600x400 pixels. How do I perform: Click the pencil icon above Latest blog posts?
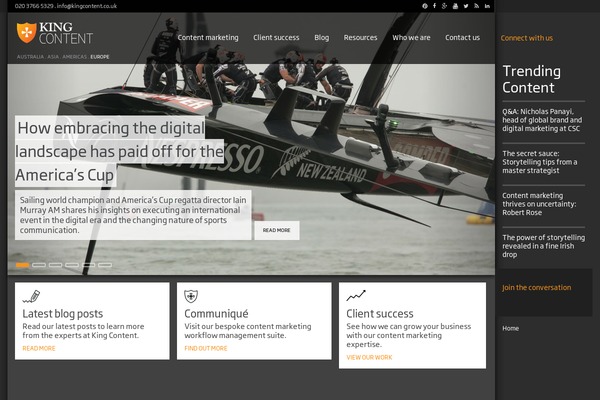point(31,296)
